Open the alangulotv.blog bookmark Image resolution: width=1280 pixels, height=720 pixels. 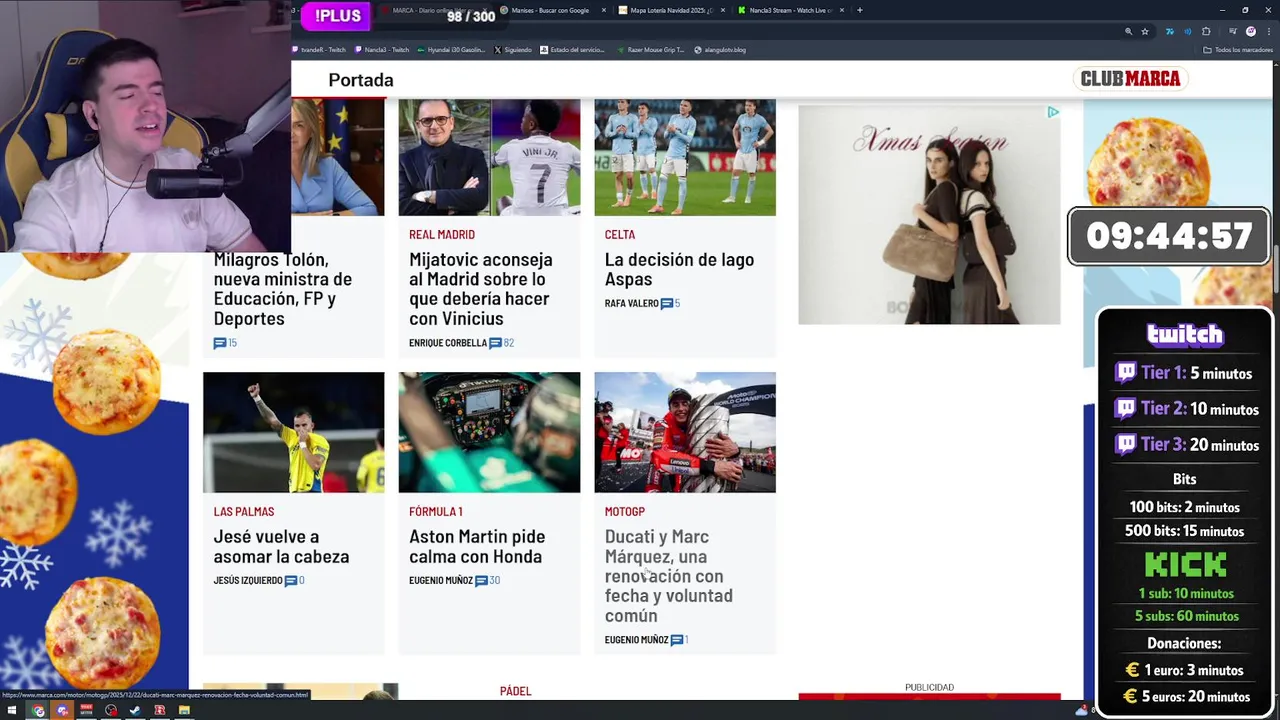click(721, 49)
